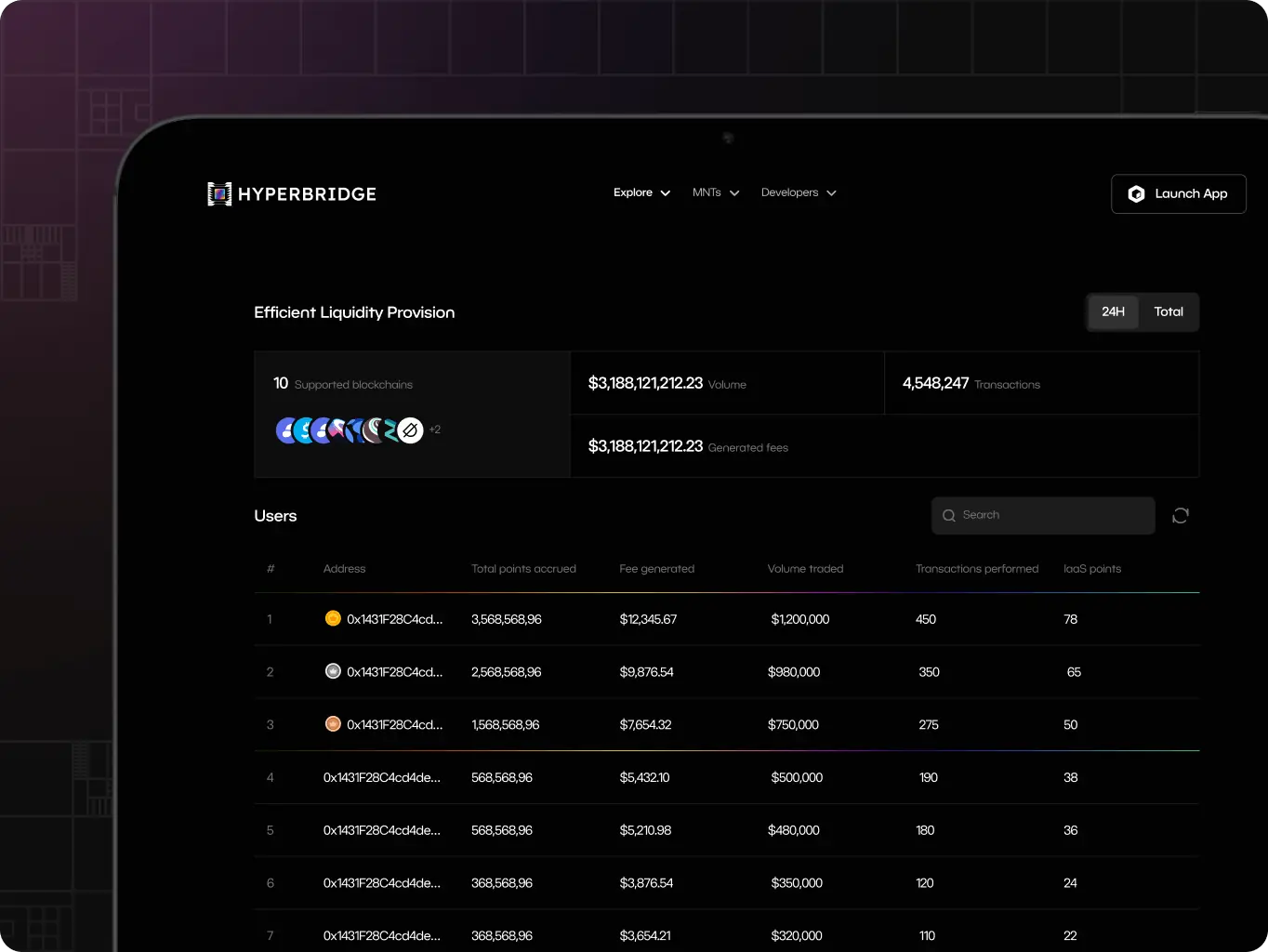Click the bronze medal icon in row 3
The height and width of the screenshot is (952, 1268).
[333, 724]
